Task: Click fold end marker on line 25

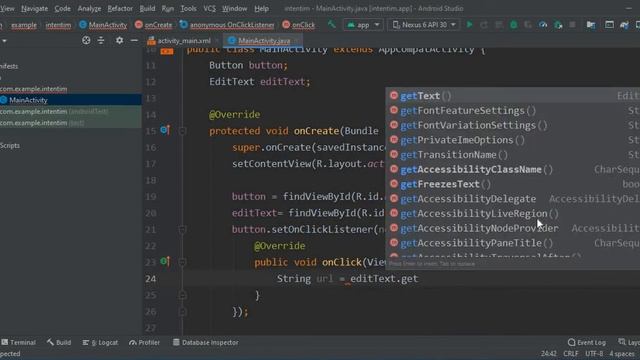Action: 182,295
